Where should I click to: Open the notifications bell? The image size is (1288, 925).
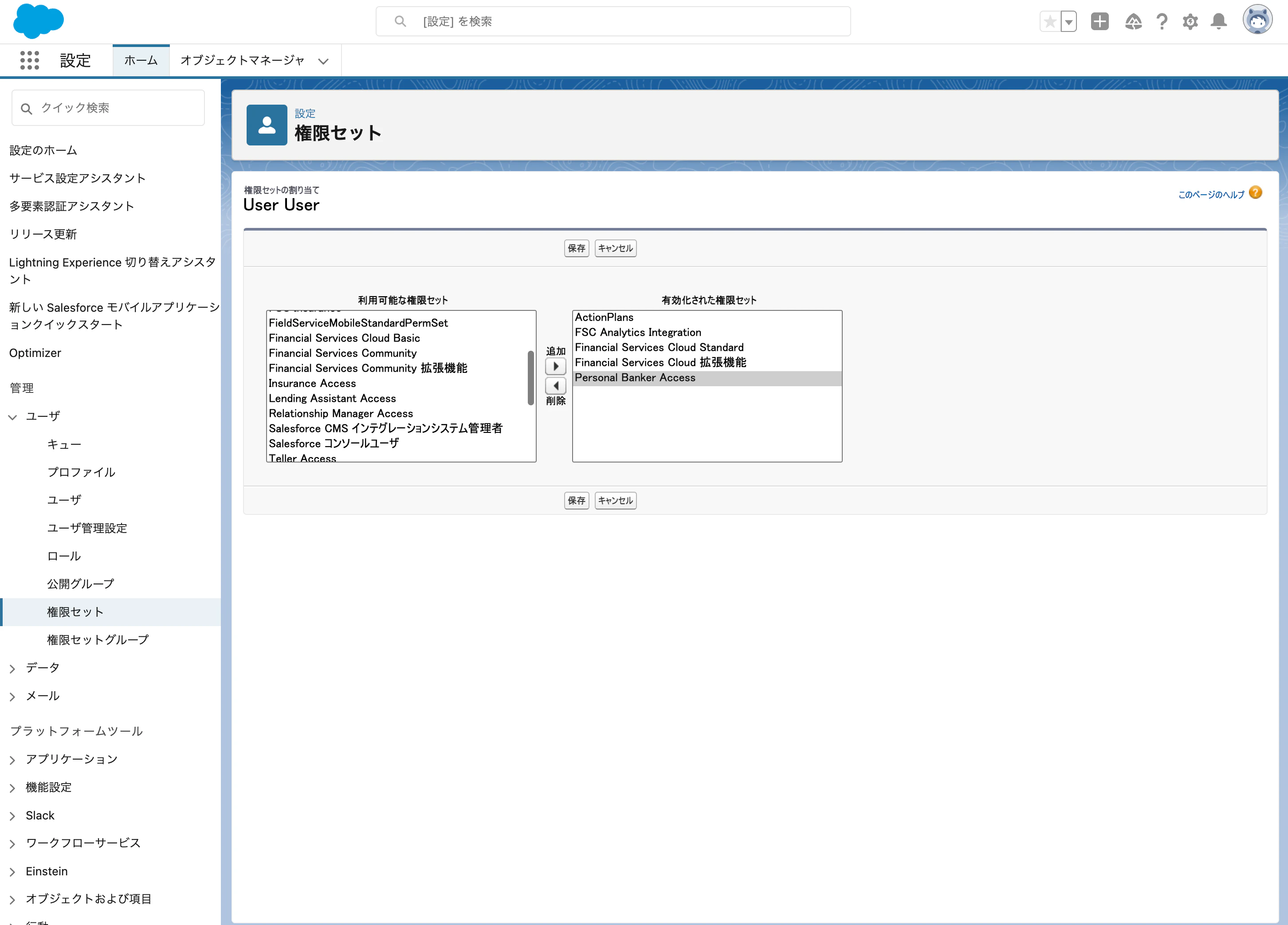[x=1219, y=22]
